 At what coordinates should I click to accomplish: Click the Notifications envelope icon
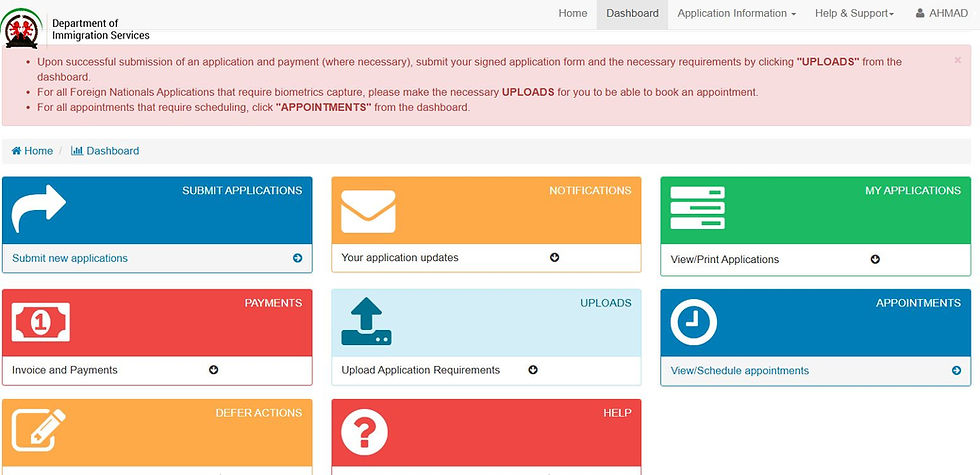368,212
